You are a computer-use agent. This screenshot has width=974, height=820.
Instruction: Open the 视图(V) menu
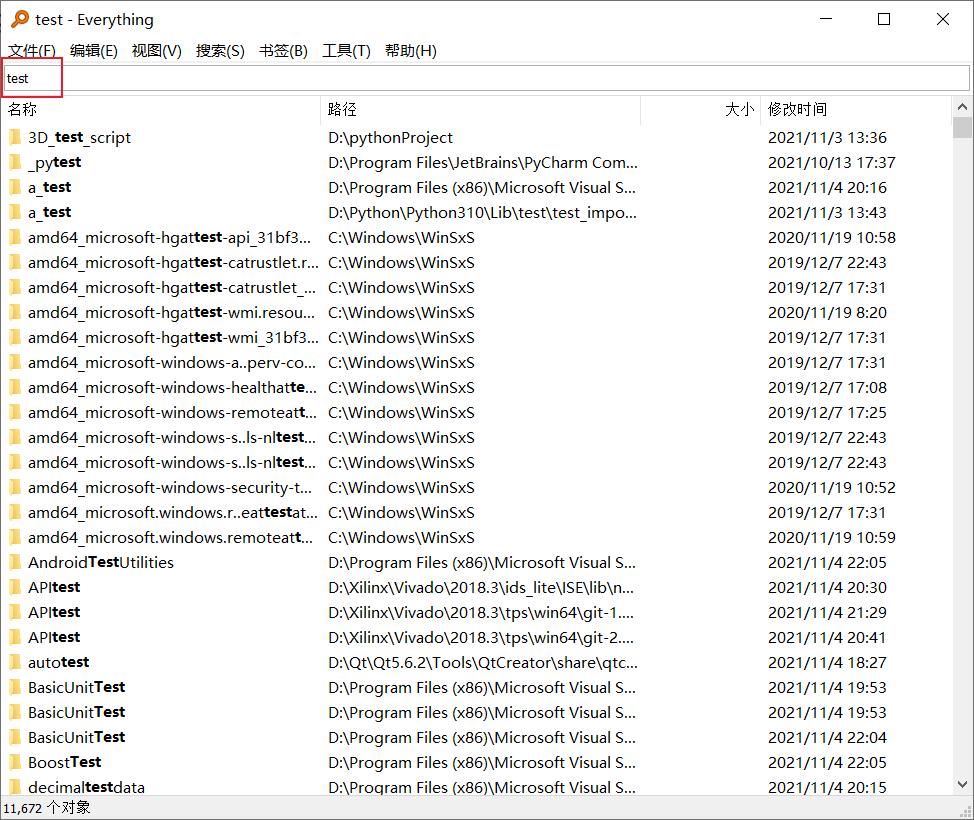pyautogui.click(x=156, y=50)
